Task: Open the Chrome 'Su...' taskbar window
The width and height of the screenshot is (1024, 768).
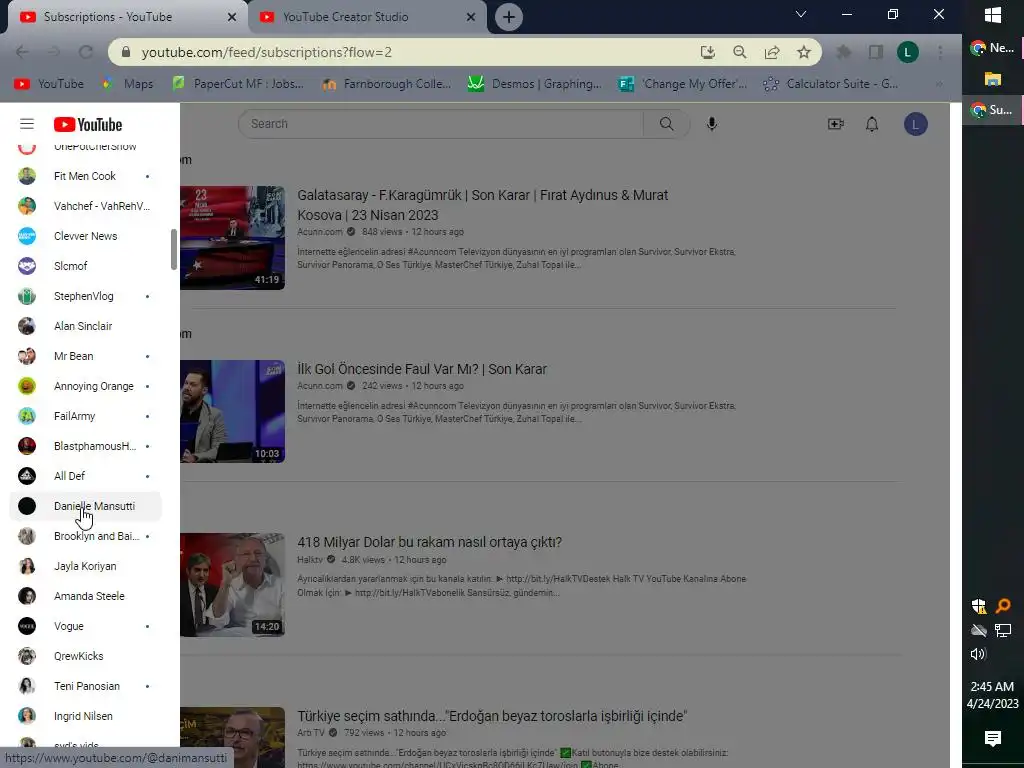Action: coord(993,110)
